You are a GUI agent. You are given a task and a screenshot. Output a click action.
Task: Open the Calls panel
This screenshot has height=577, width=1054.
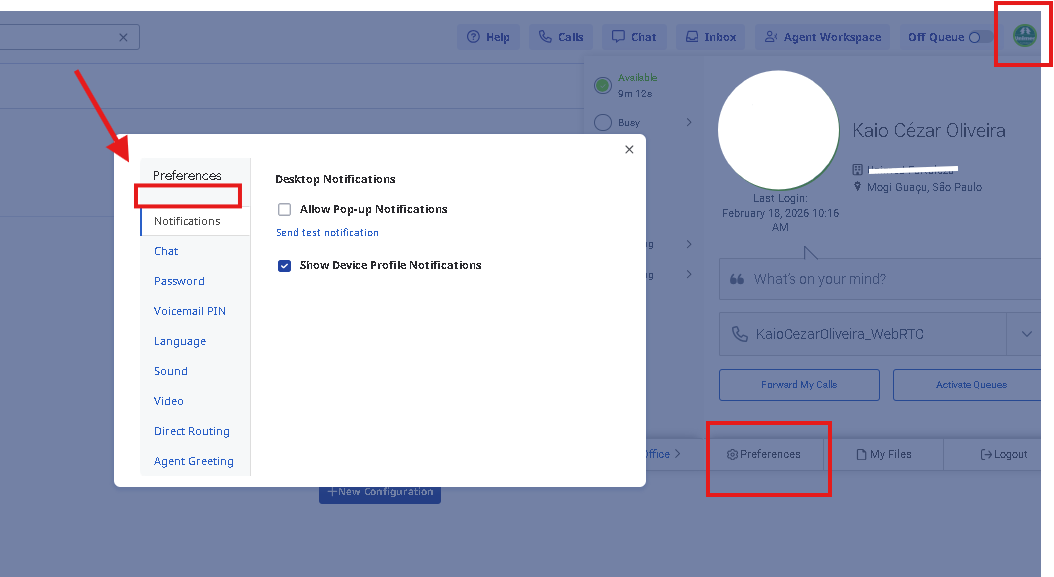pos(561,37)
